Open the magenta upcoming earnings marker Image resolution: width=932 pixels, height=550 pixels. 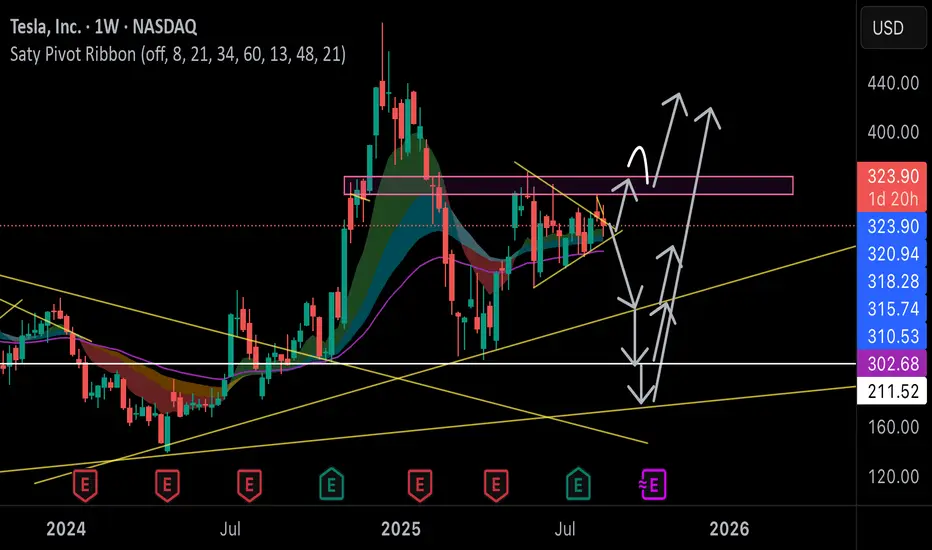[653, 485]
